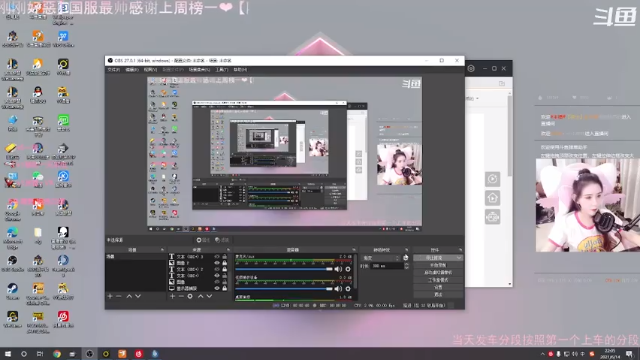Toggle eye visibility of second image source row

pyautogui.click(x=217, y=282)
